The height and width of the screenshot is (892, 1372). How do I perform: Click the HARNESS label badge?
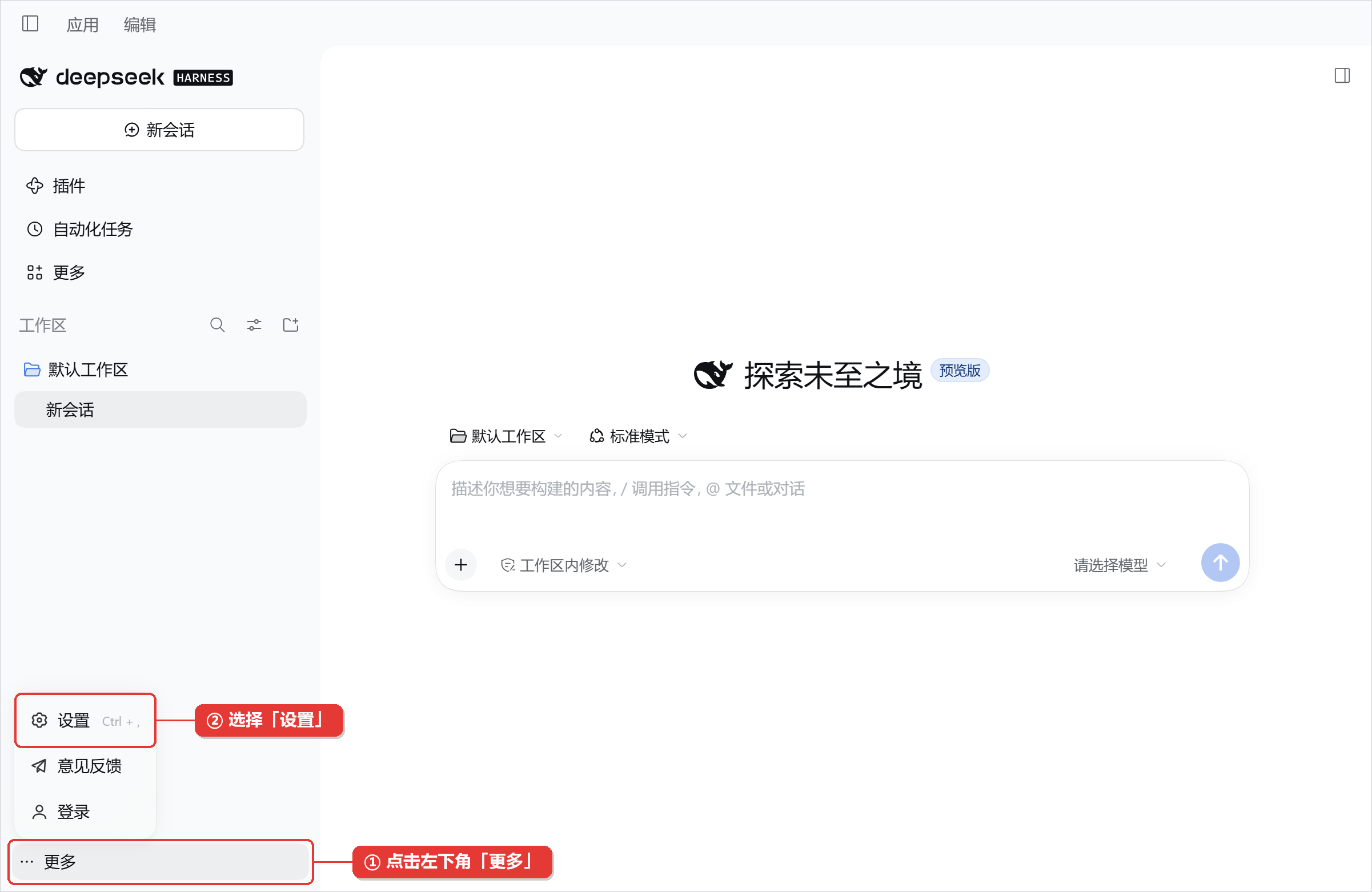pos(203,78)
